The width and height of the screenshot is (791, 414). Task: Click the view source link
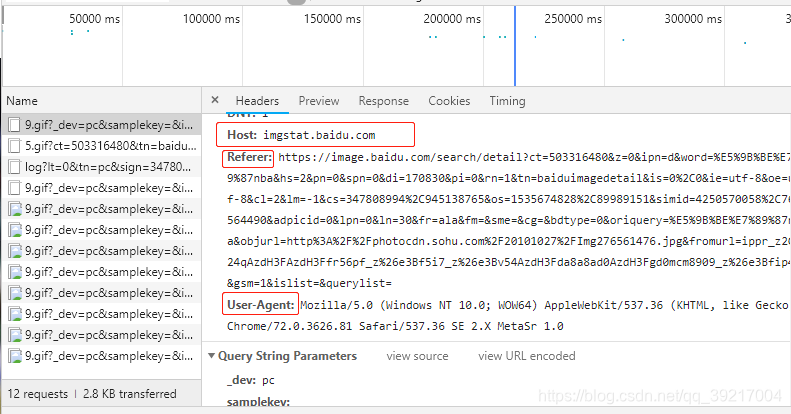click(417, 356)
